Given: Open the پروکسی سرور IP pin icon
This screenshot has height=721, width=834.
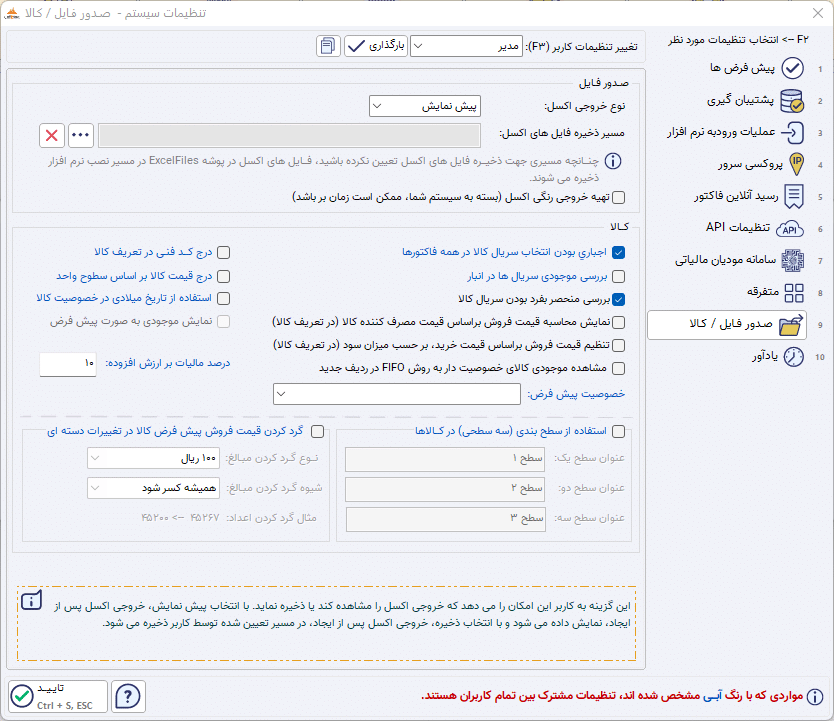Looking at the screenshot, I should point(796,164).
